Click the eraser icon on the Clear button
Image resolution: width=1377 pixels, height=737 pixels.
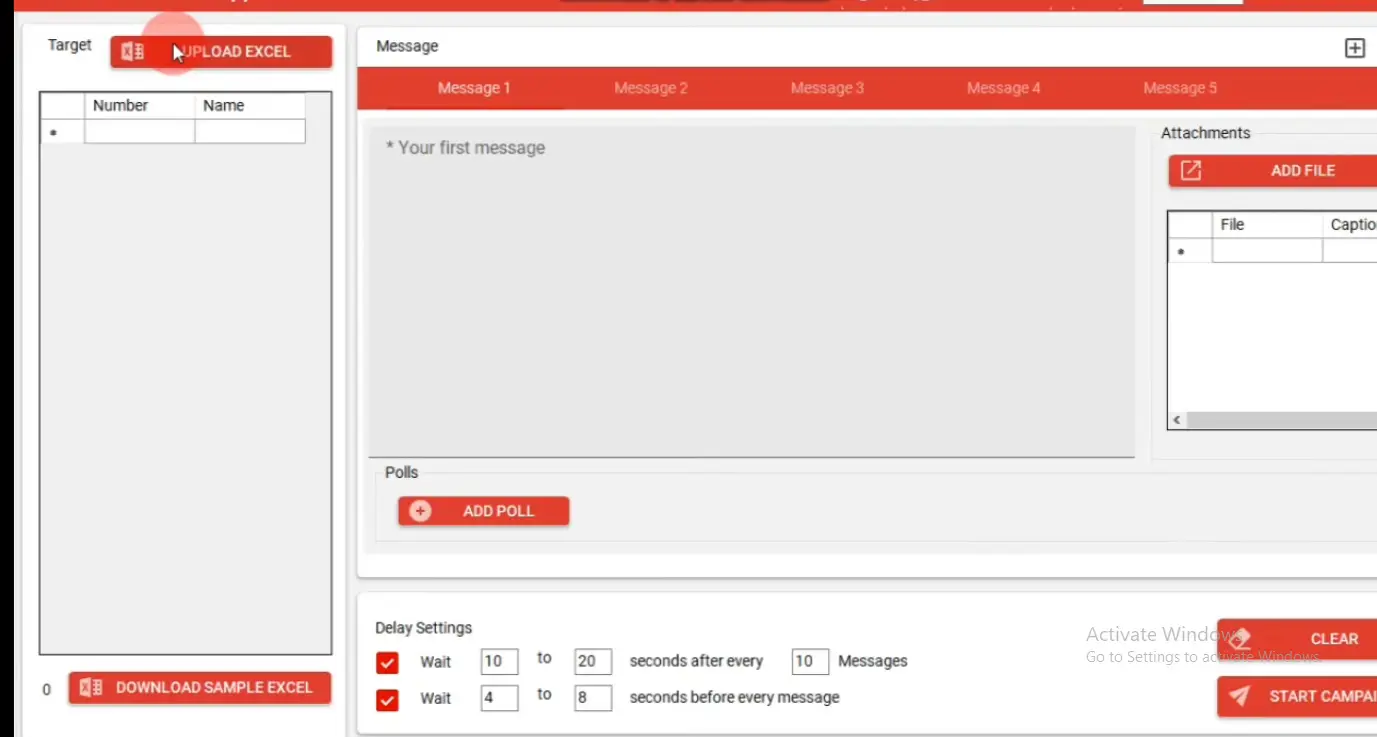(x=1241, y=639)
